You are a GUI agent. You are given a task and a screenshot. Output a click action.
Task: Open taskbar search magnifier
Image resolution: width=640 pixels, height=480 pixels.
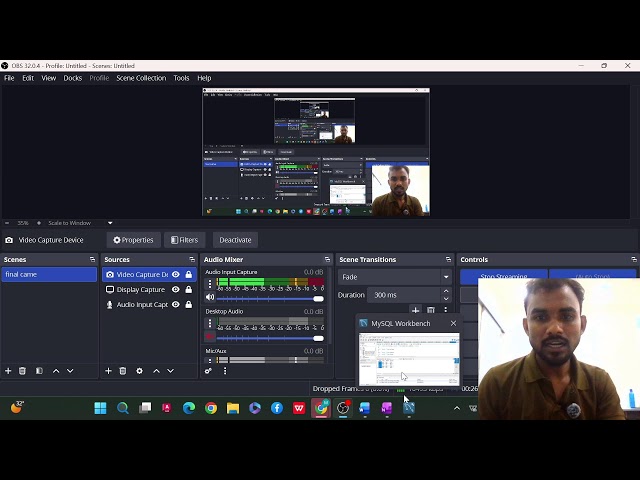pos(122,408)
